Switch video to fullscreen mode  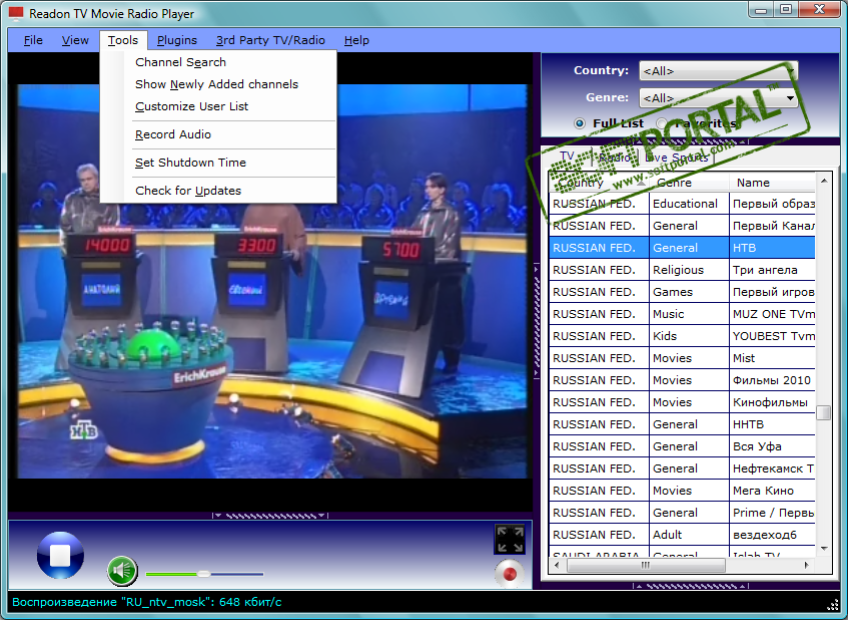click(x=510, y=540)
